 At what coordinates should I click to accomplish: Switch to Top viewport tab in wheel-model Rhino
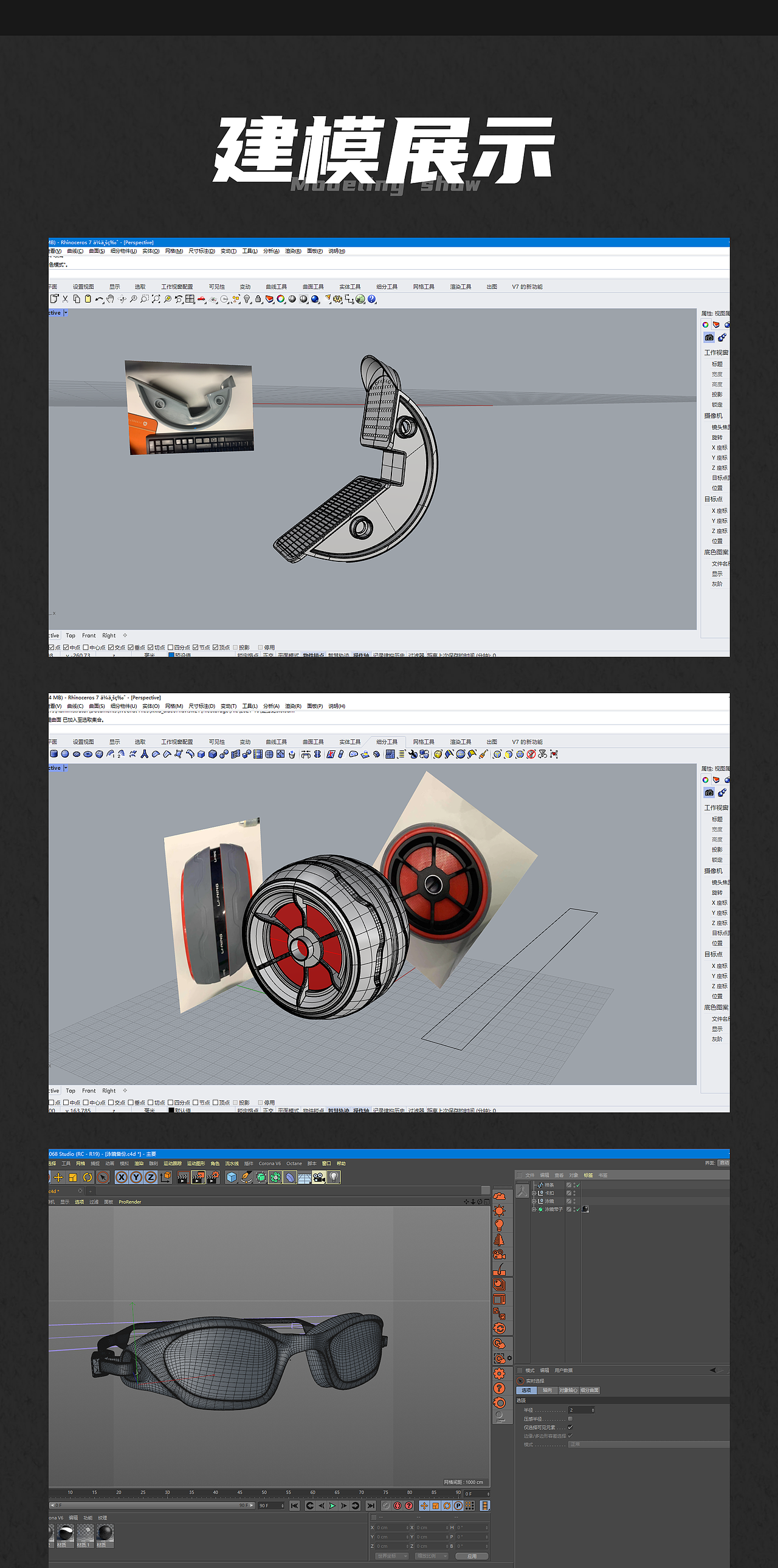click(x=71, y=1090)
